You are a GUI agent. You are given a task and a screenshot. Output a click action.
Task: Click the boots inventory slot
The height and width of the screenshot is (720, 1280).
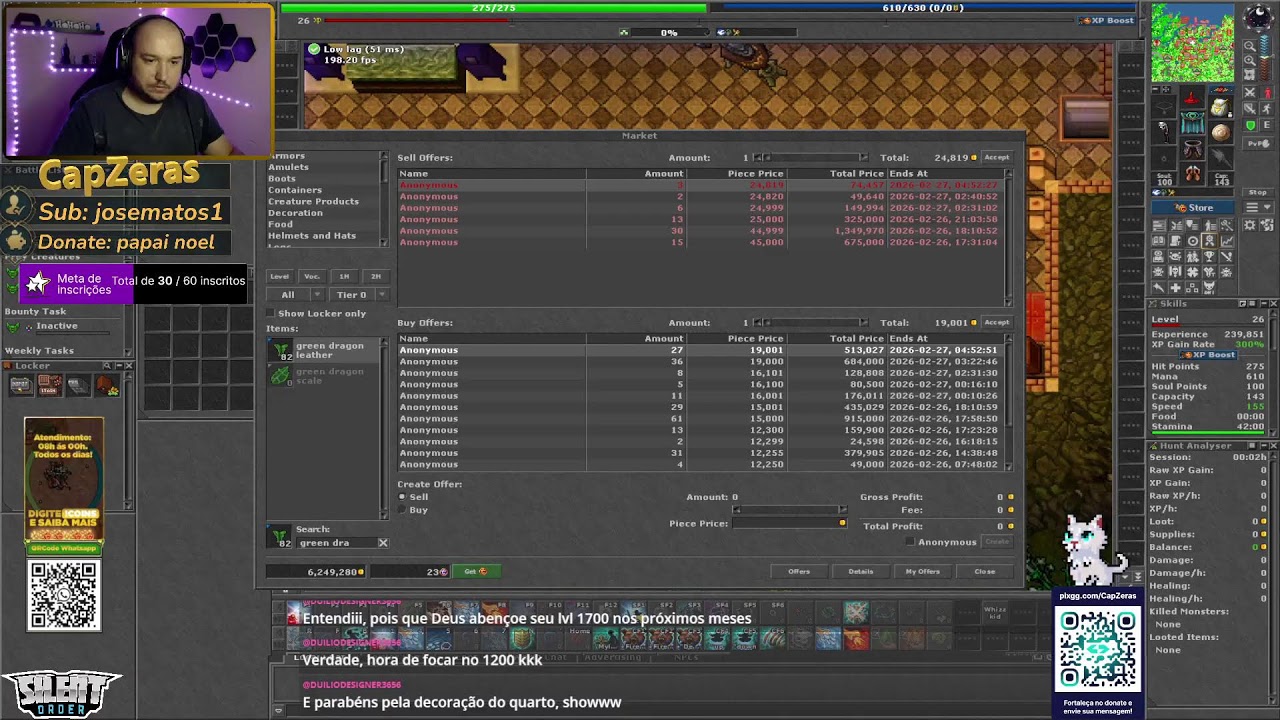click(1192, 174)
